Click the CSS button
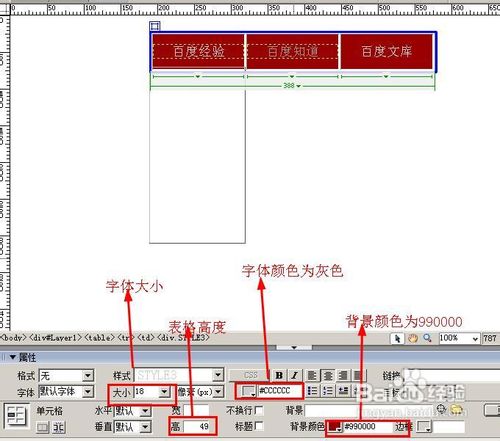 tap(250, 375)
